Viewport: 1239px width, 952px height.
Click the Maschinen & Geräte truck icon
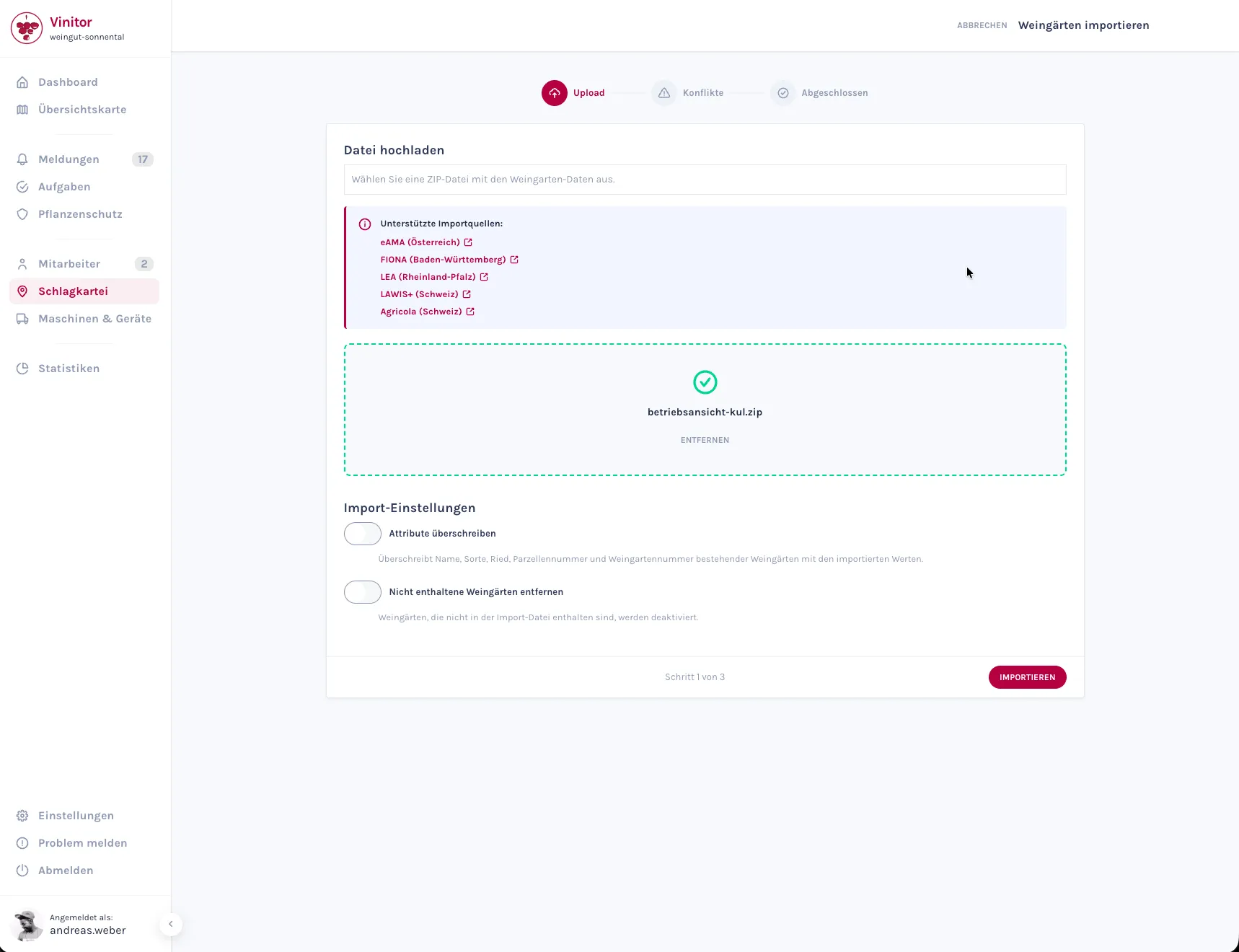pyautogui.click(x=22, y=319)
